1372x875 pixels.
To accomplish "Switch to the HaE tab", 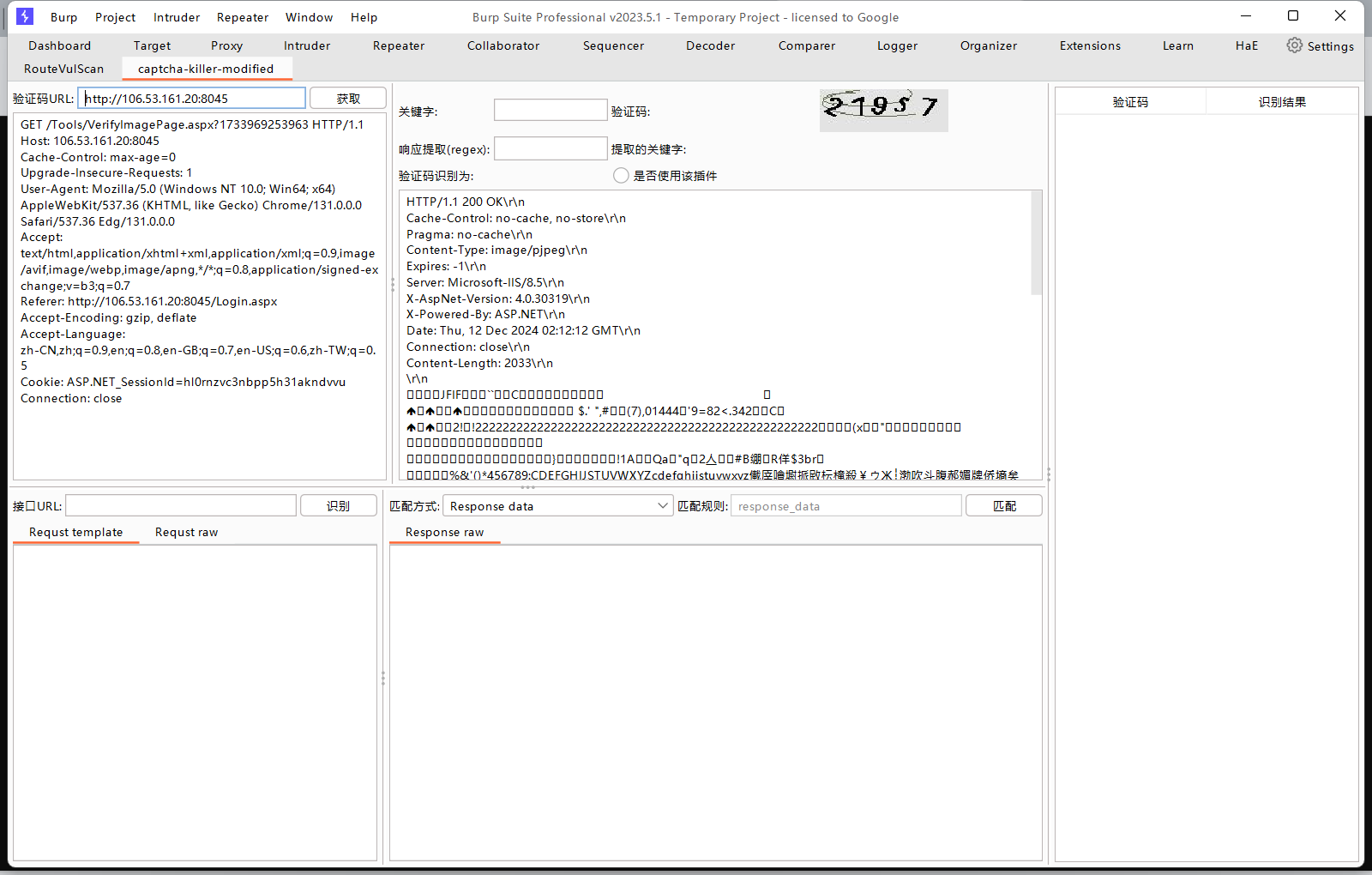I will point(1247,45).
